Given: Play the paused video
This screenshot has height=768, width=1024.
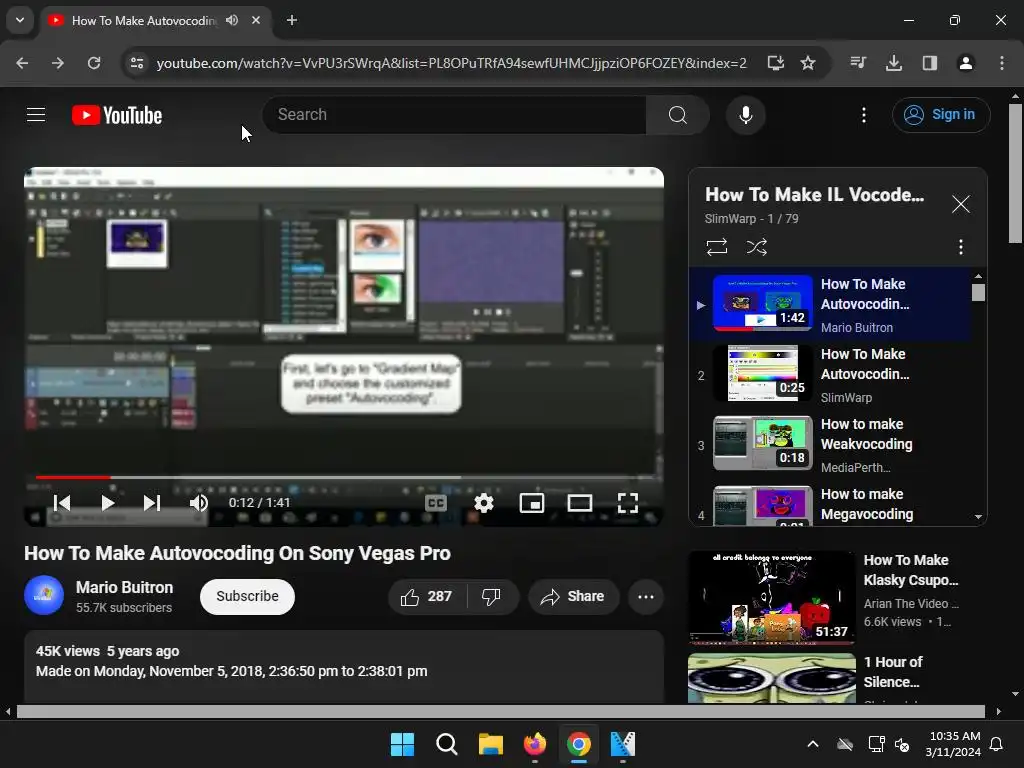Looking at the screenshot, I should [108, 502].
